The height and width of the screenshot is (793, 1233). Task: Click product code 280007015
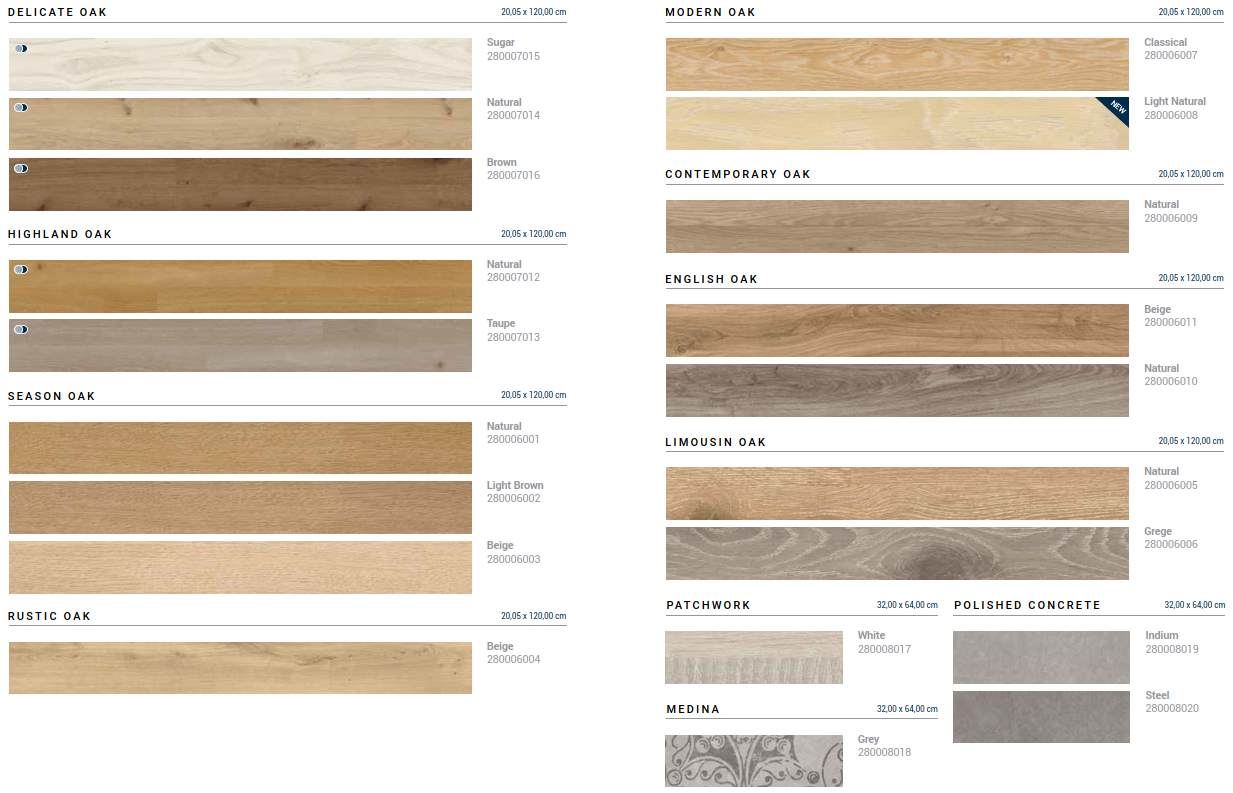513,56
